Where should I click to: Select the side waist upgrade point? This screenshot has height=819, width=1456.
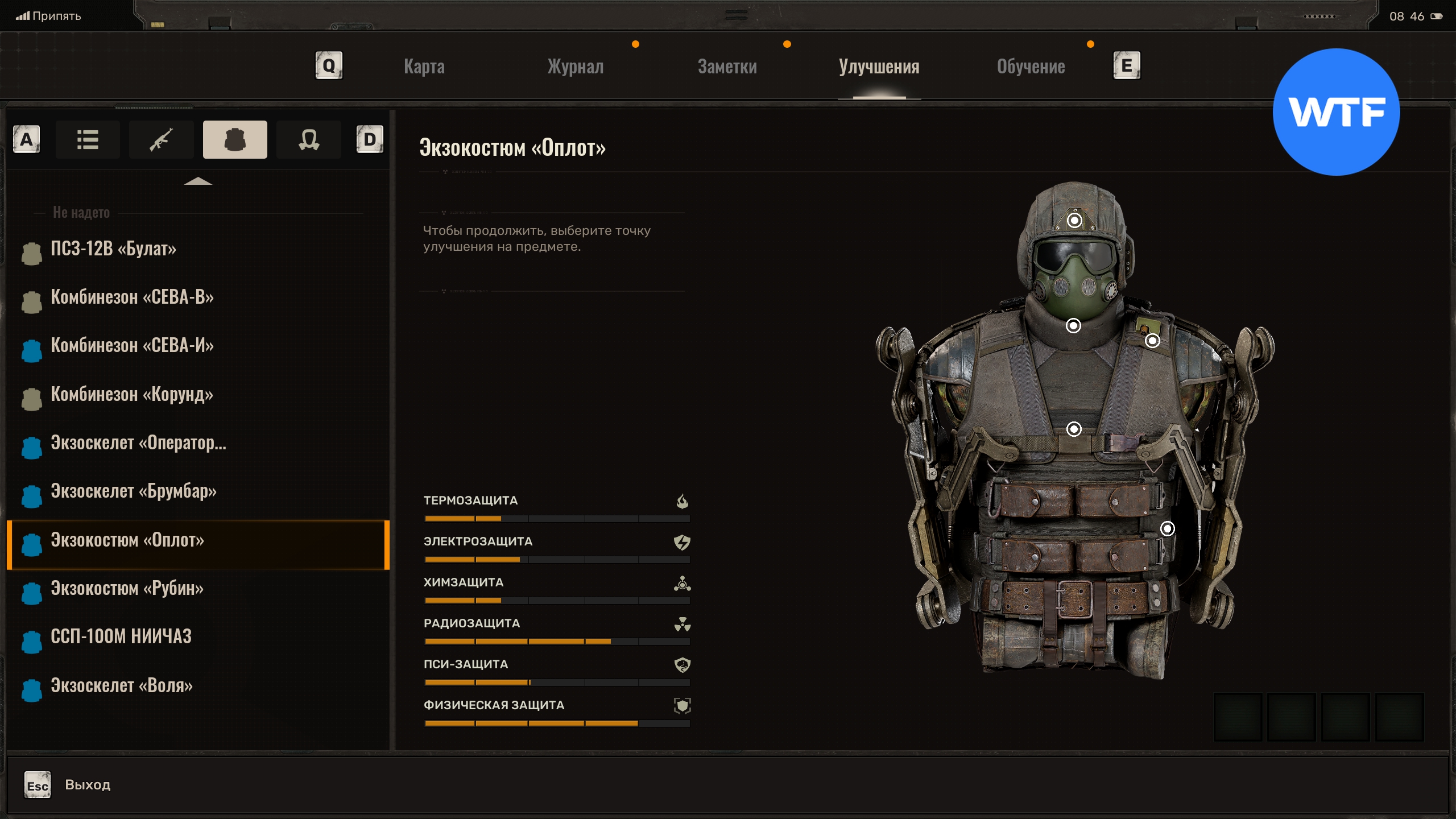(1167, 529)
